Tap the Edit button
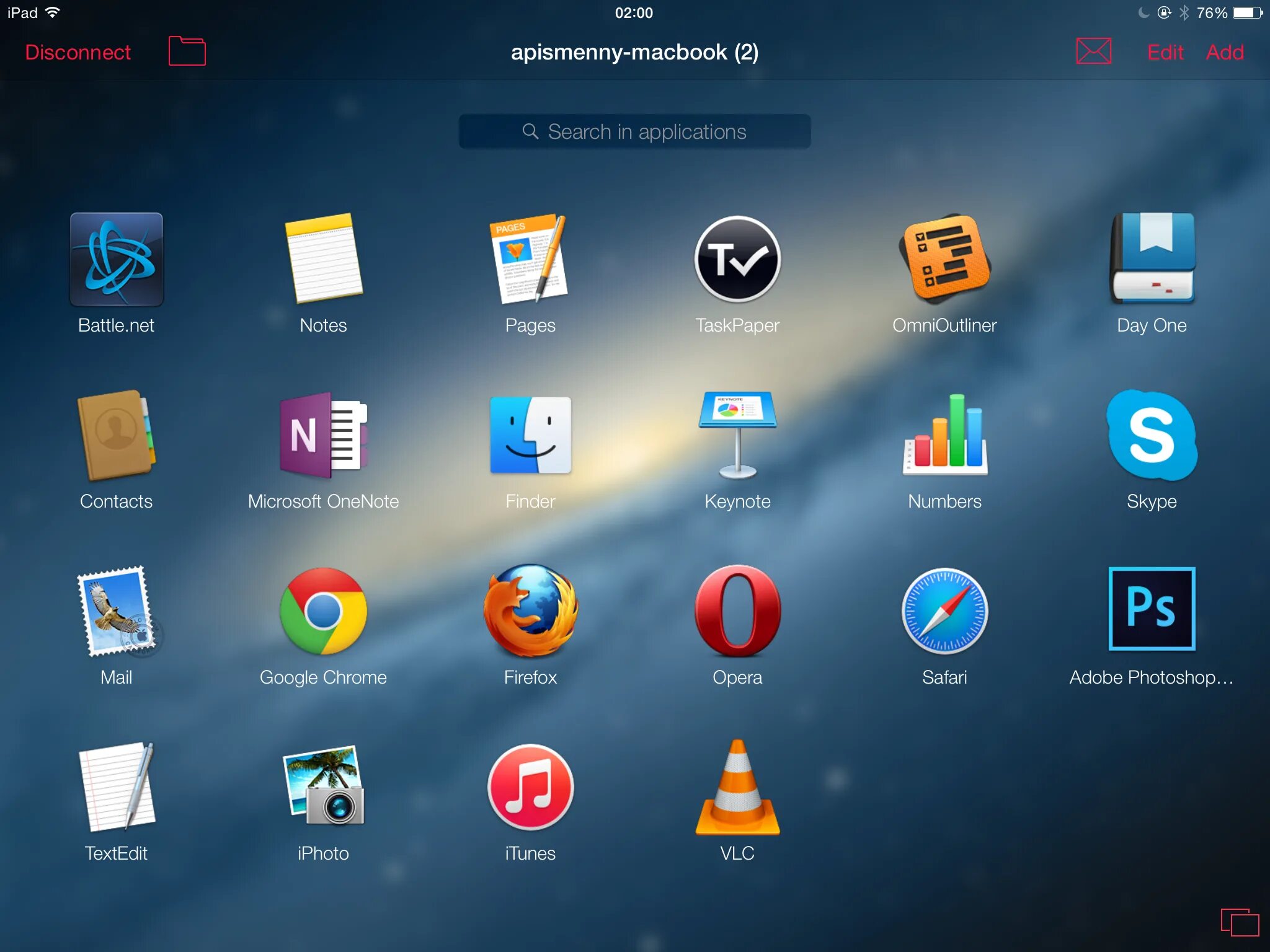Screen dimensions: 1270x952 1165,52
